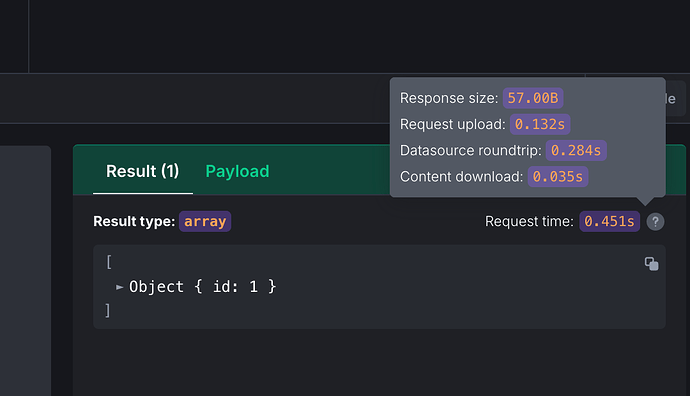690x396 pixels.
Task: Click the 57.00B response size value
Action: [x=533, y=98]
